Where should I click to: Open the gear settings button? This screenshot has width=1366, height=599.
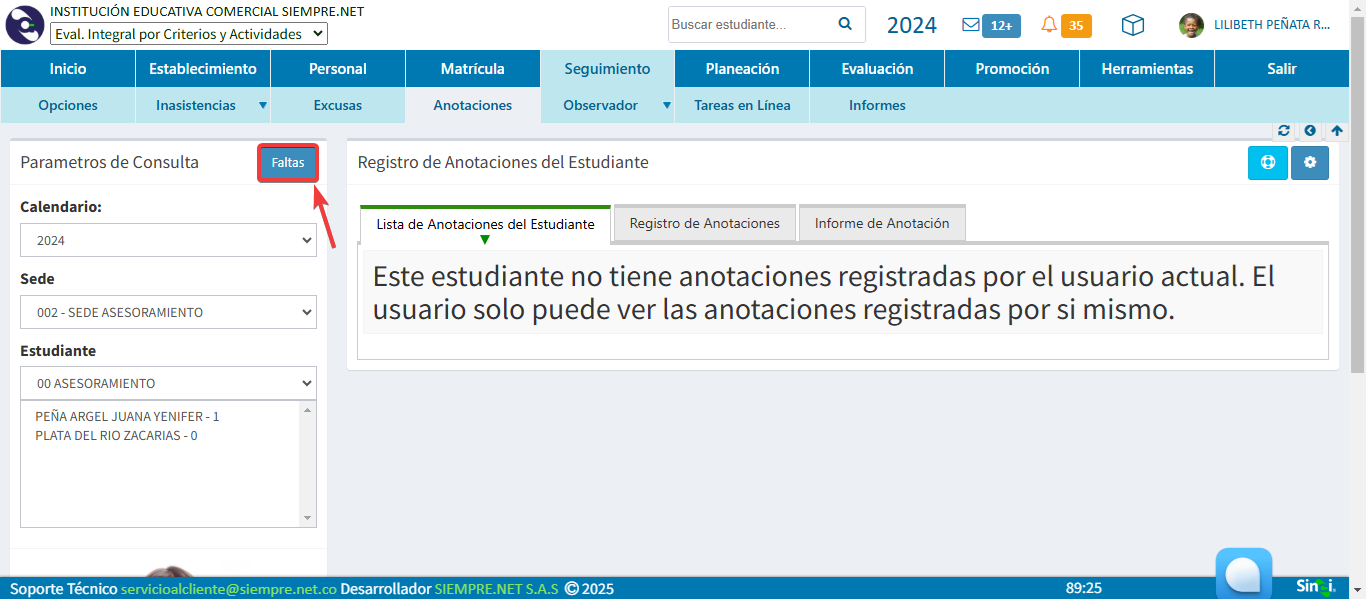(x=1310, y=163)
